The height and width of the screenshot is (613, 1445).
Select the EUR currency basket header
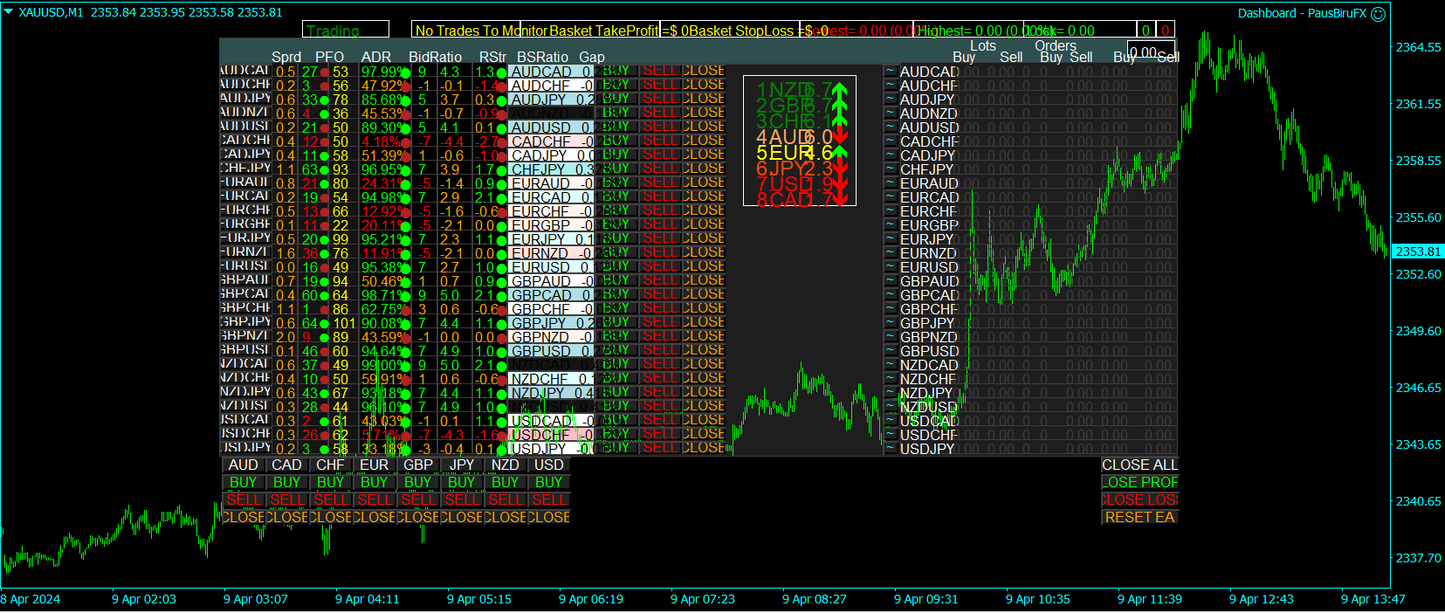[x=374, y=465]
